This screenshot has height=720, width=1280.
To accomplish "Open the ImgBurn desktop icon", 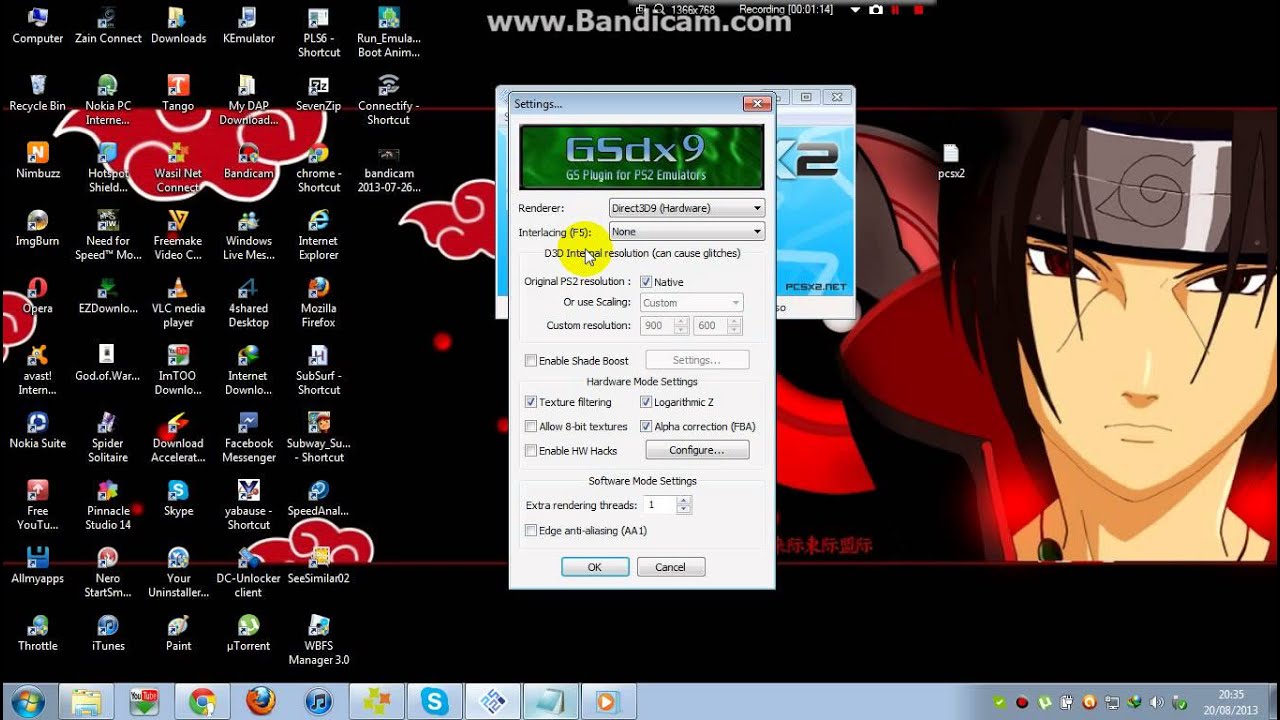I will tap(38, 228).
